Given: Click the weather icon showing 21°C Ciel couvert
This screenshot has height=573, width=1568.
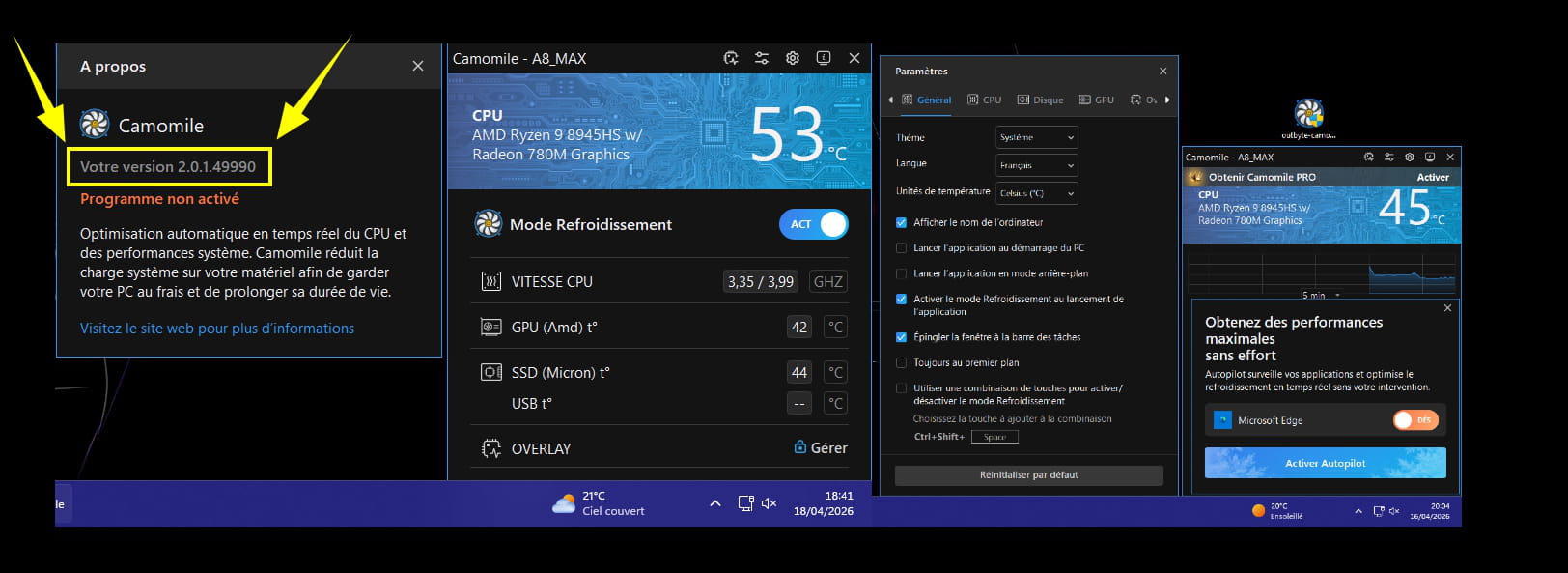Looking at the screenshot, I should point(564,503).
